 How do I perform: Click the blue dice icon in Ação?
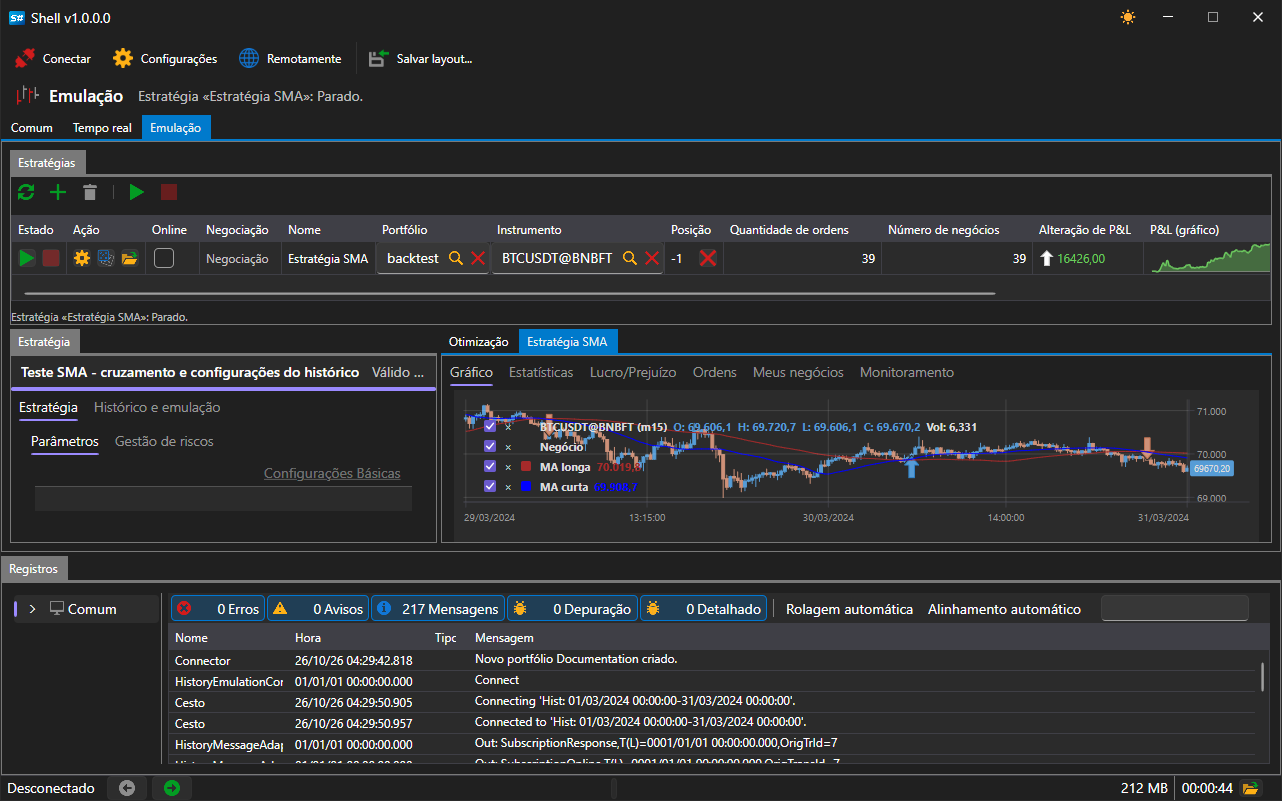pyautogui.click(x=106, y=258)
